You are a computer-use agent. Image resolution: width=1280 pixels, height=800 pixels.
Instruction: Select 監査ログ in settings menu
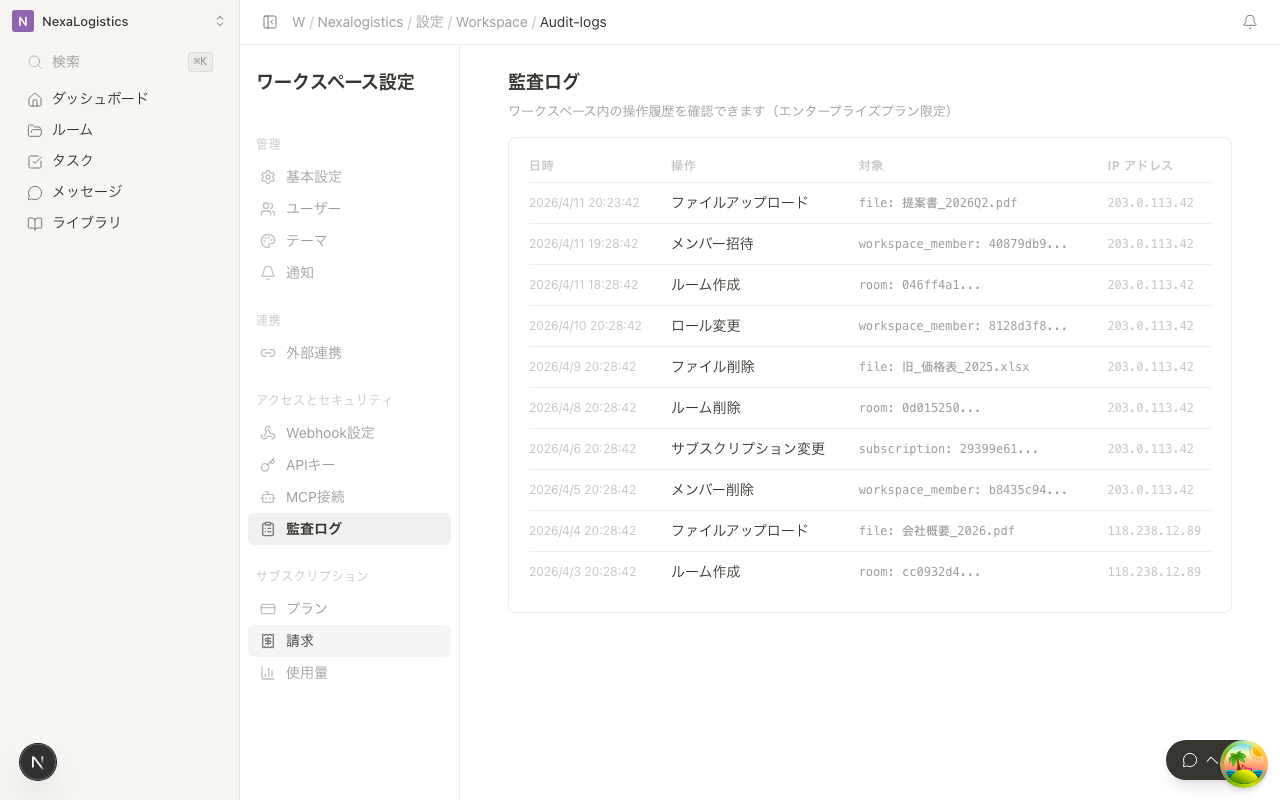[x=349, y=529]
